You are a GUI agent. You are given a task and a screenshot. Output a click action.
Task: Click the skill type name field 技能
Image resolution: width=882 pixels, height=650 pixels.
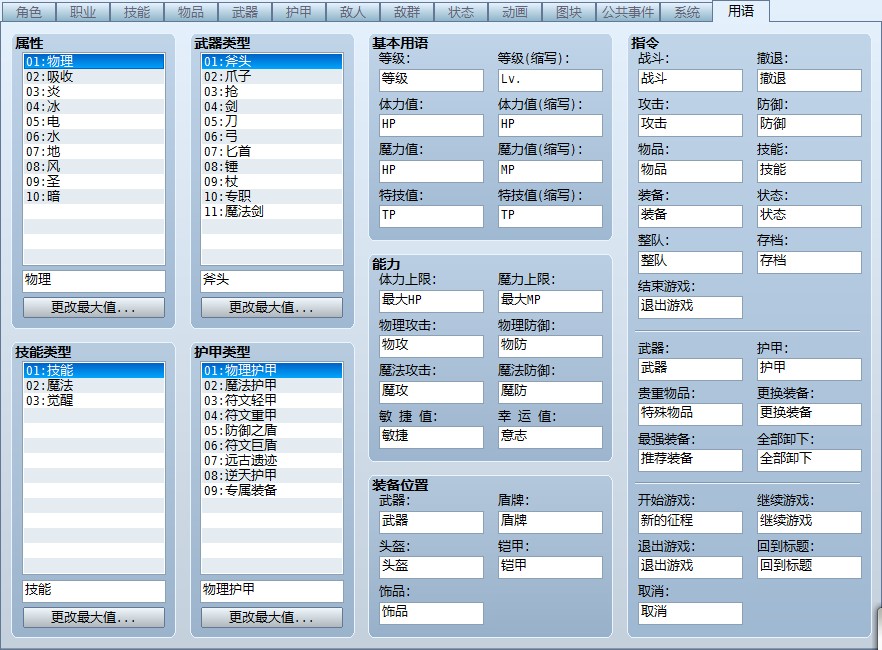pos(94,590)
